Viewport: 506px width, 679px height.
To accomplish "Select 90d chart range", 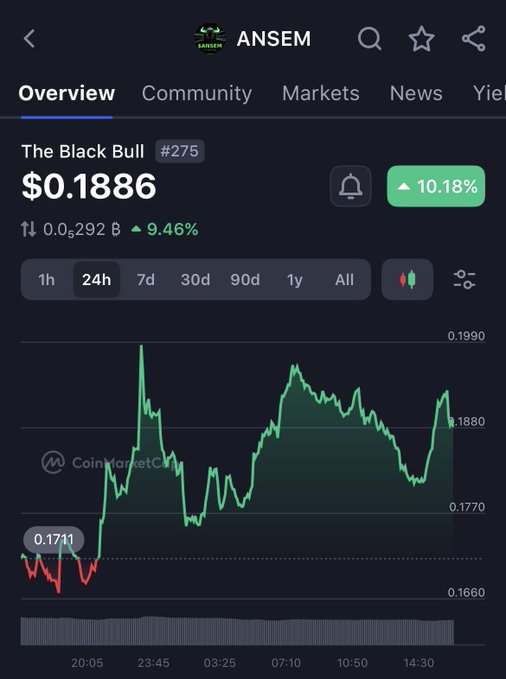I will (245, 280).
